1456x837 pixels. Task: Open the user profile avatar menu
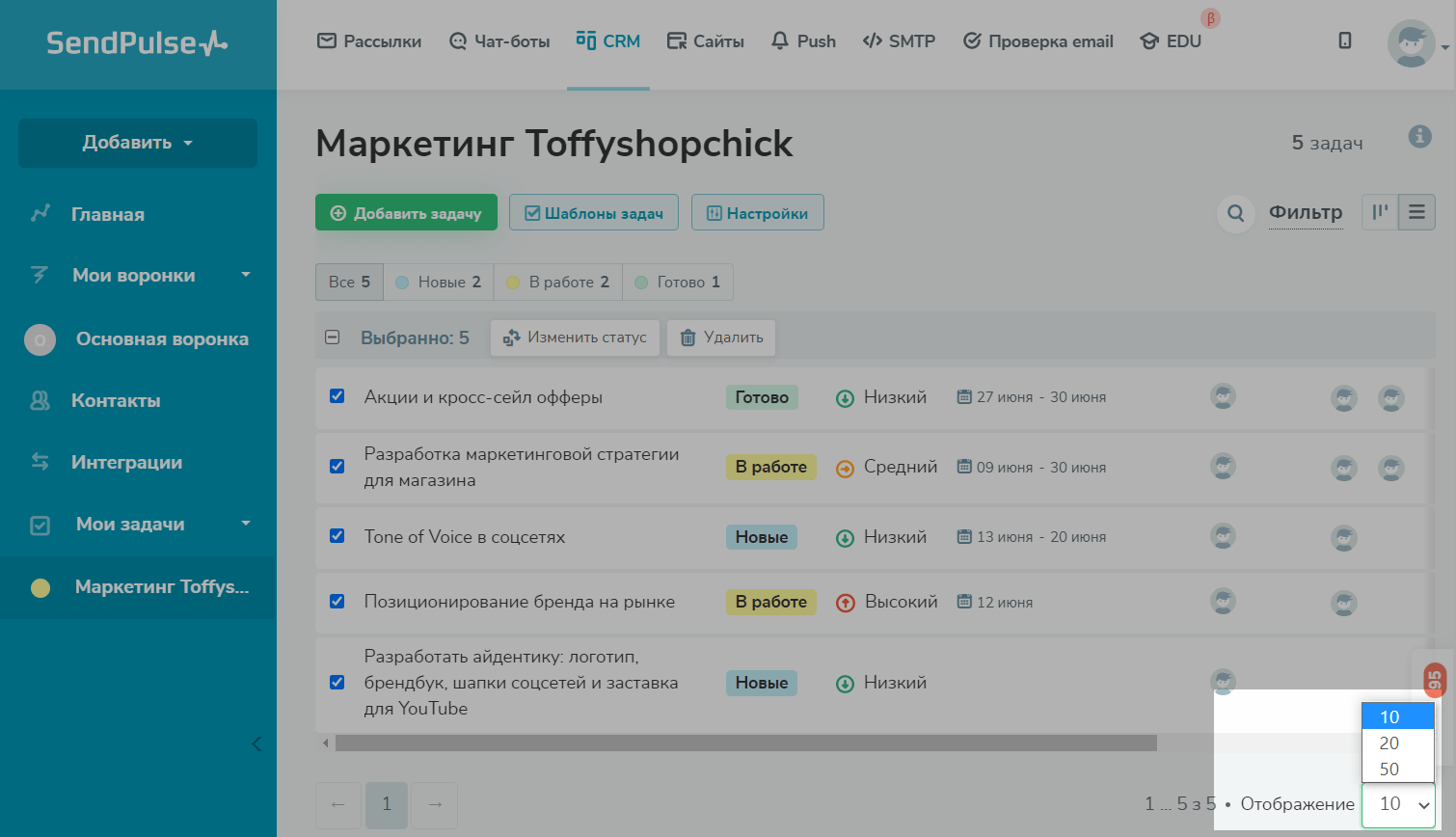(x=1411, y=43)
